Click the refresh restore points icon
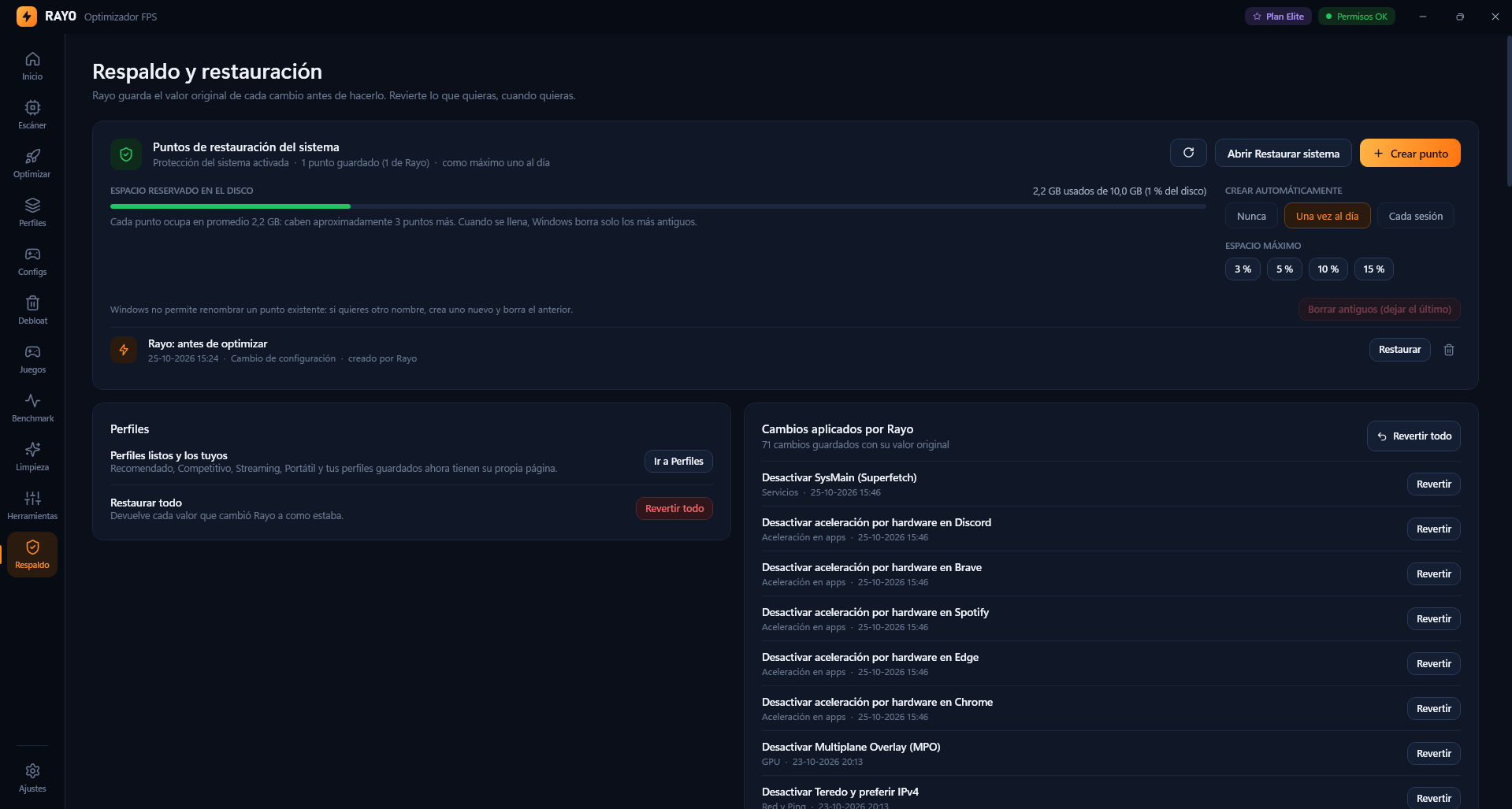1512x809 pixels. 1188,153
